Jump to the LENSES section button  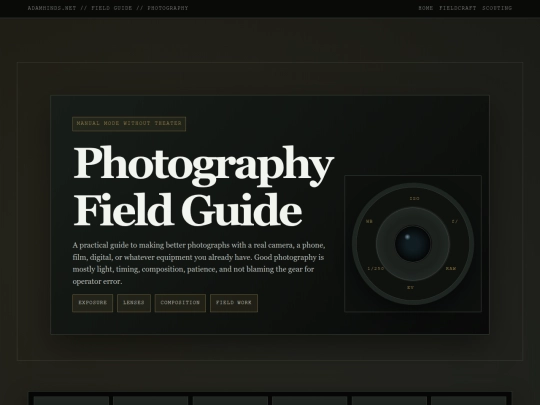point(134,303)
